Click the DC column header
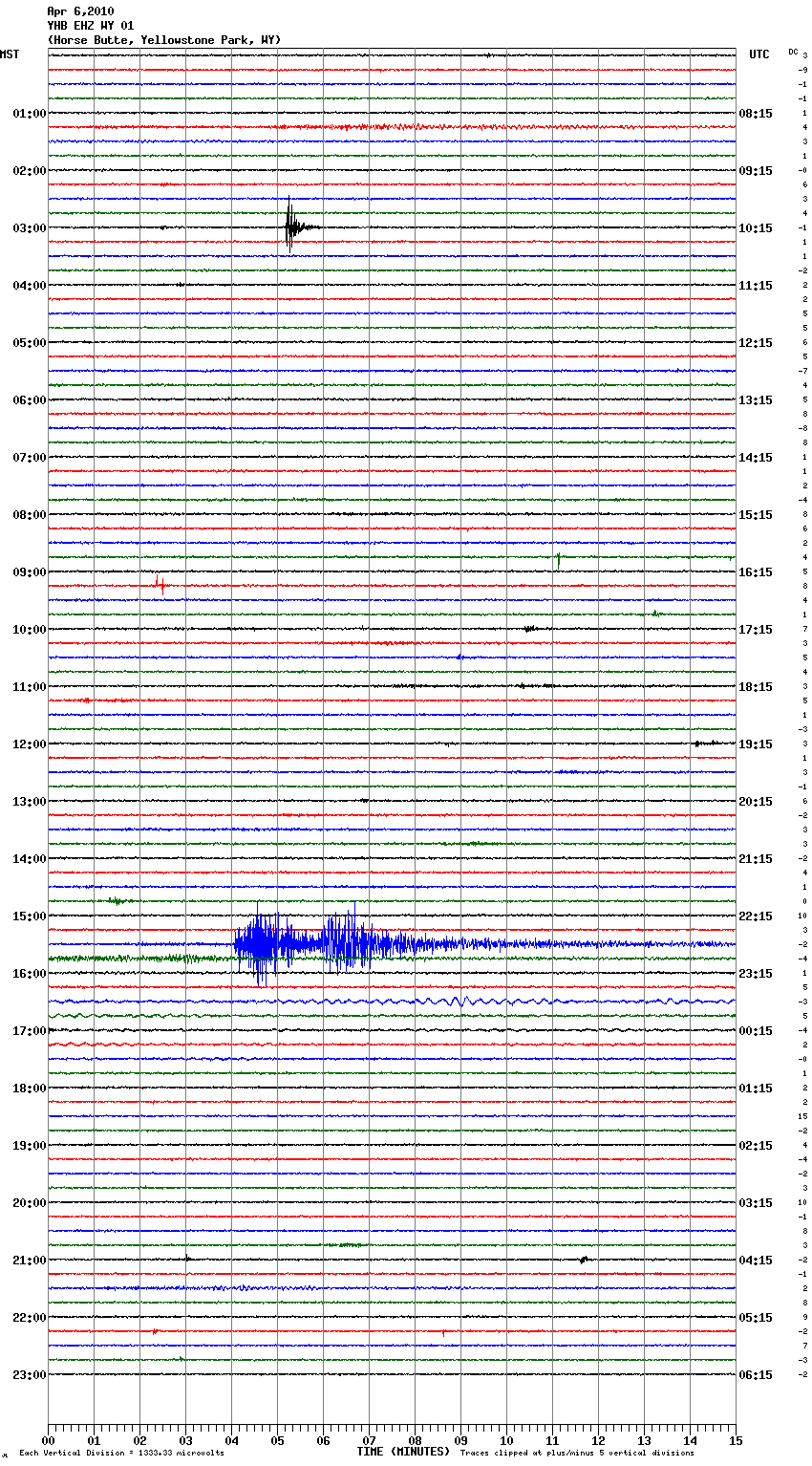812x1466 pixels. tap(793, 52)
